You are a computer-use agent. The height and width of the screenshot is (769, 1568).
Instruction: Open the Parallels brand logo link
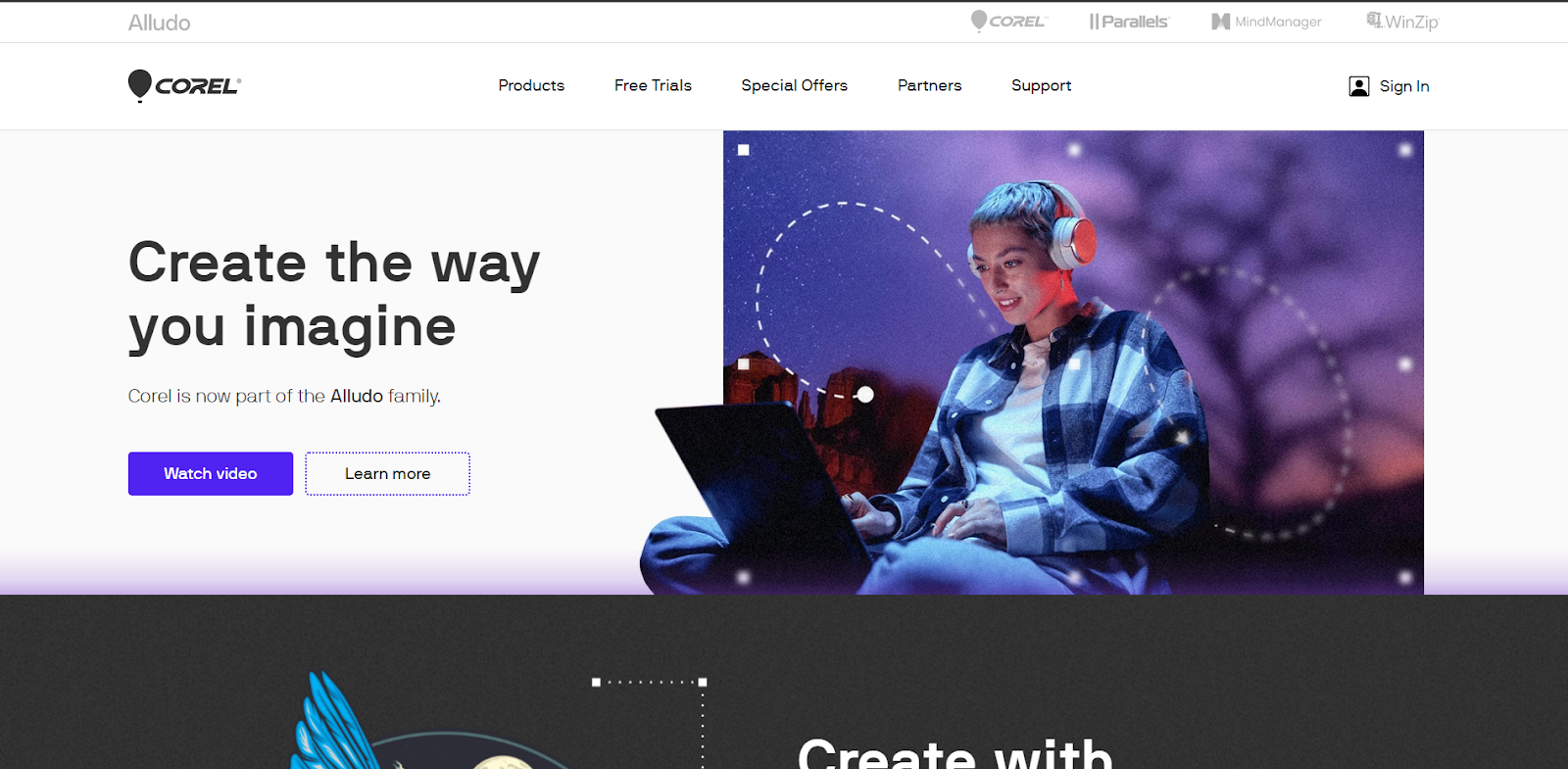coord(1129,22)
